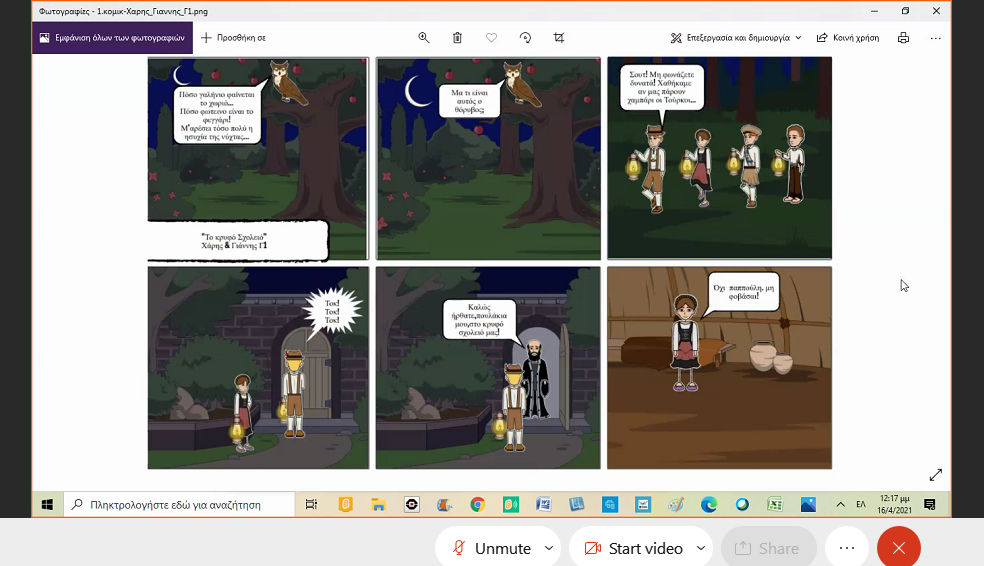The image size is (984, 566).
Task: Add photo to favorites with heart icon
Action: 491,37
